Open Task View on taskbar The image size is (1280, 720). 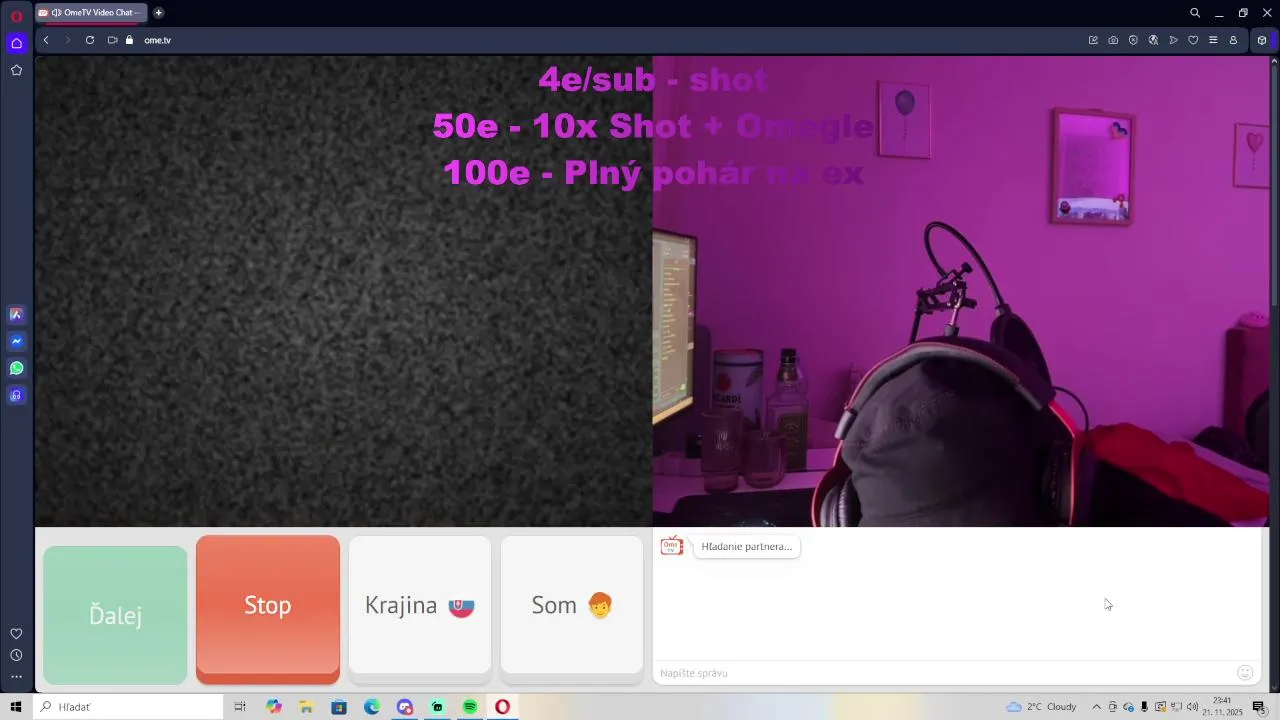click(x=240, y=707)
